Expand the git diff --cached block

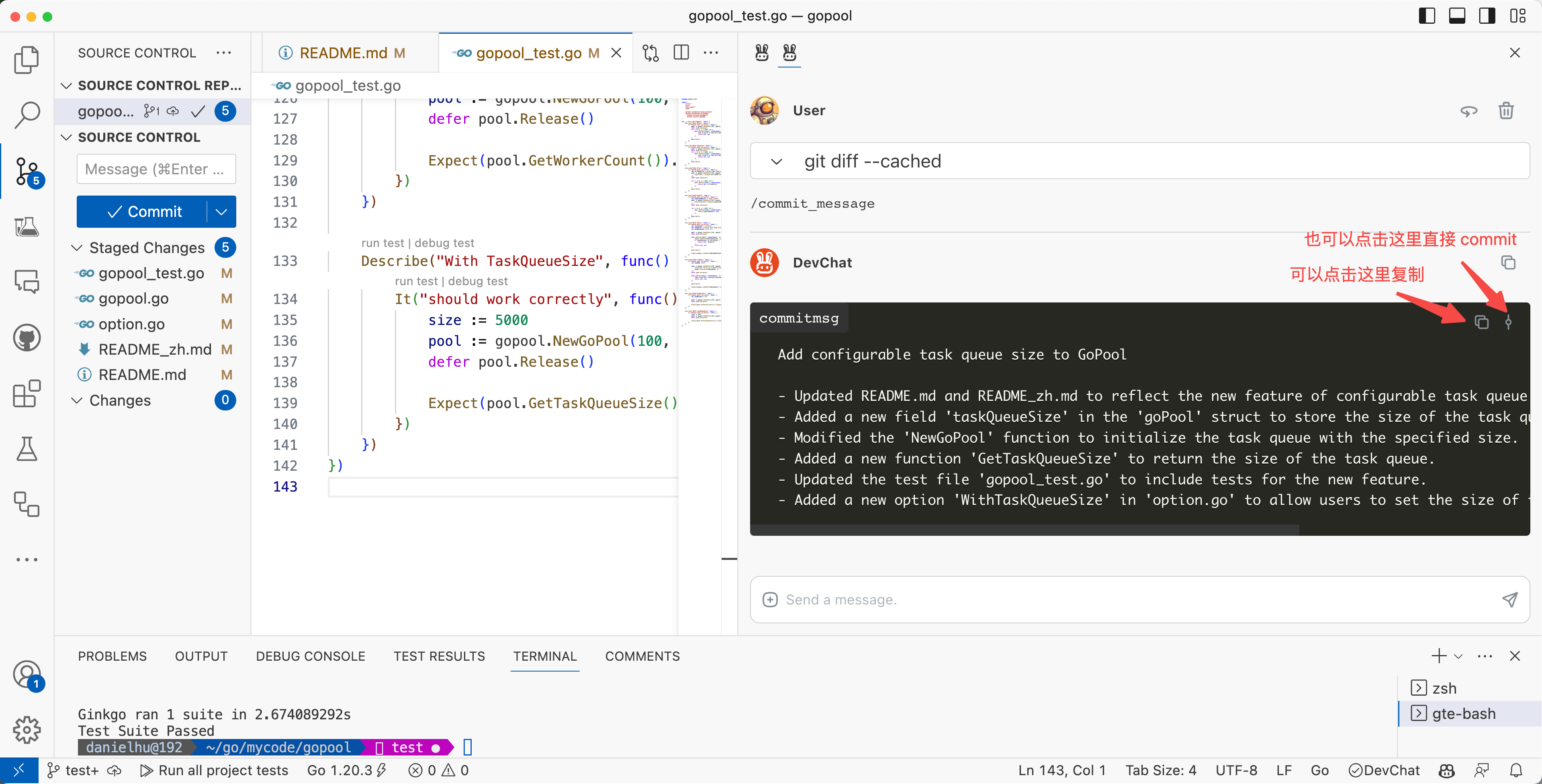click(776, 161)
